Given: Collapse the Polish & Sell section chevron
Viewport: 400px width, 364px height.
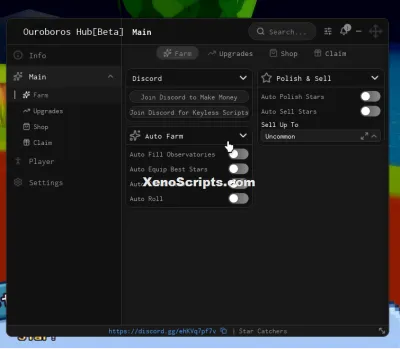Looking at the screenshot, I should (x=375, y=78).
